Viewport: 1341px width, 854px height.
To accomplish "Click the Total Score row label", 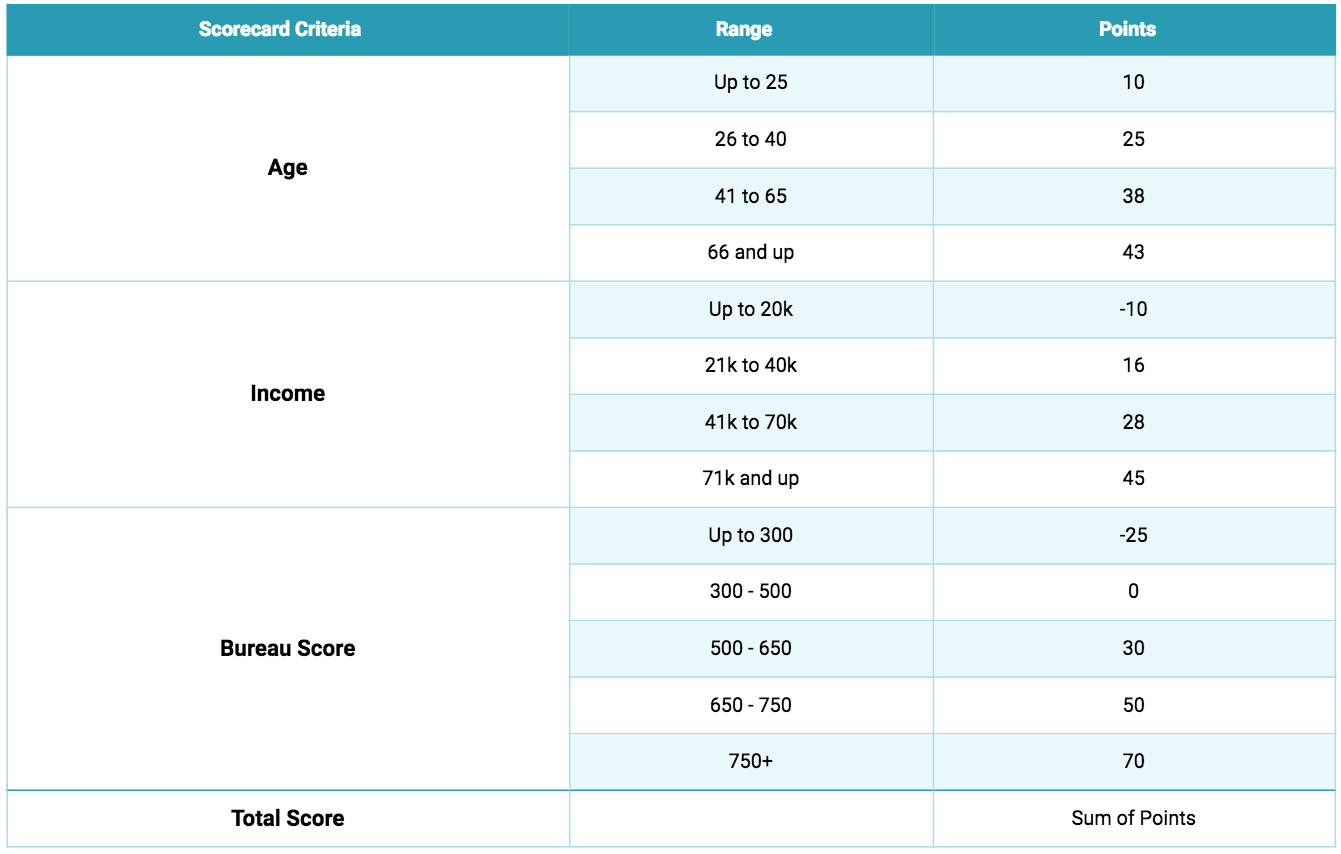I will 288,818.
